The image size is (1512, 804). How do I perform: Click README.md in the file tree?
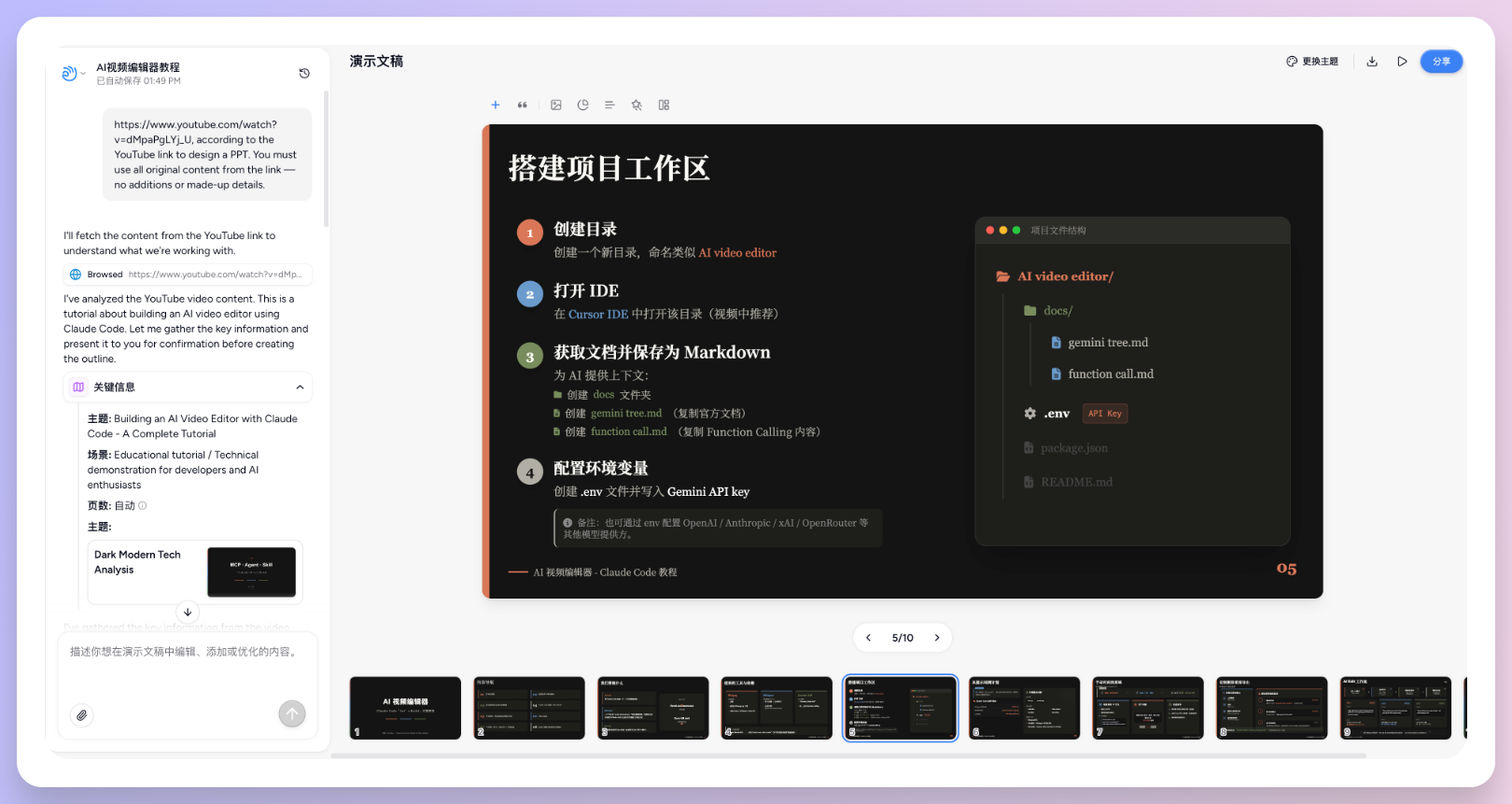pyautogui.click(x=1068, y=482)
